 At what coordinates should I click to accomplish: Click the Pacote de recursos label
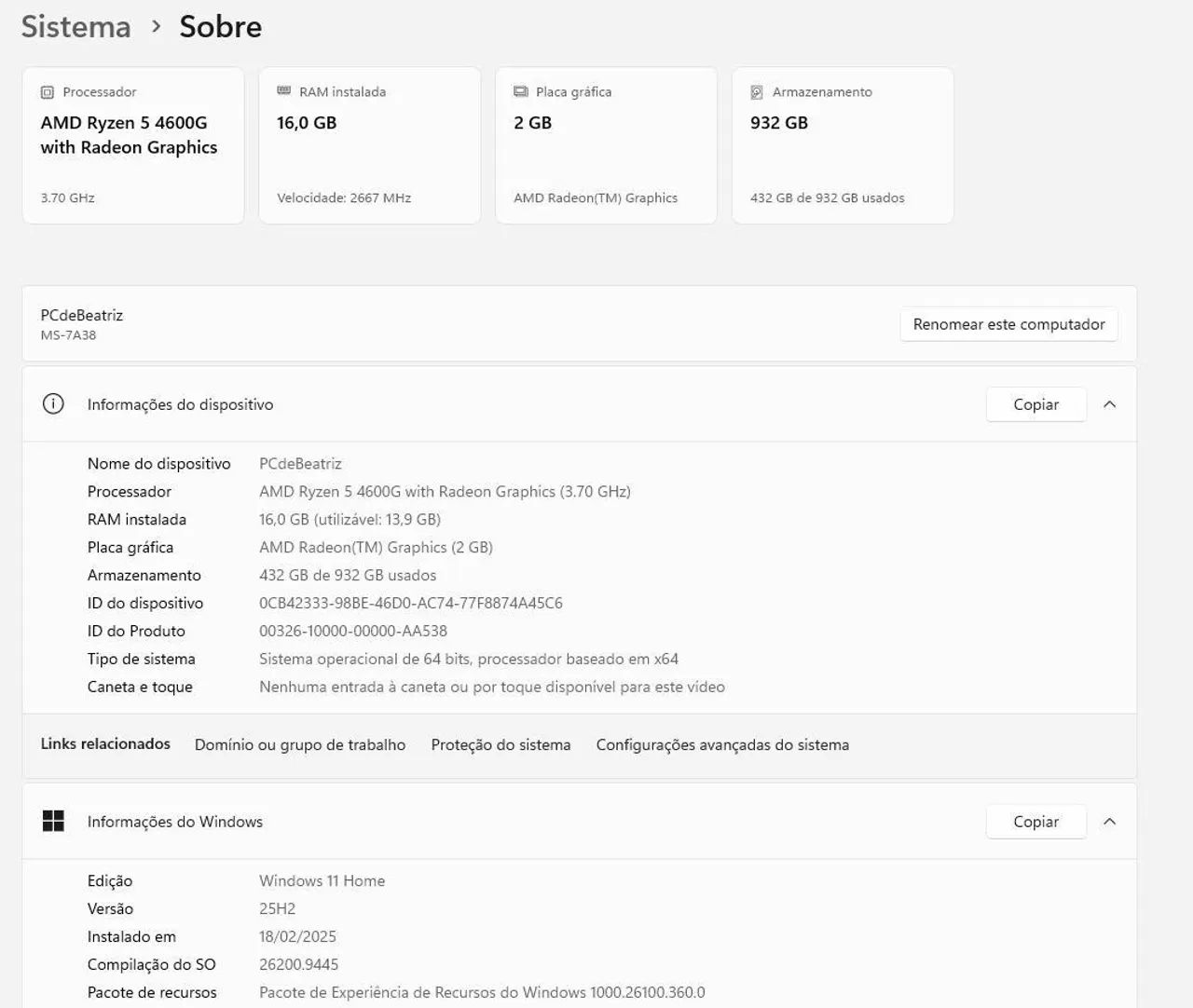pyautogui.click(x=152, y=993)
